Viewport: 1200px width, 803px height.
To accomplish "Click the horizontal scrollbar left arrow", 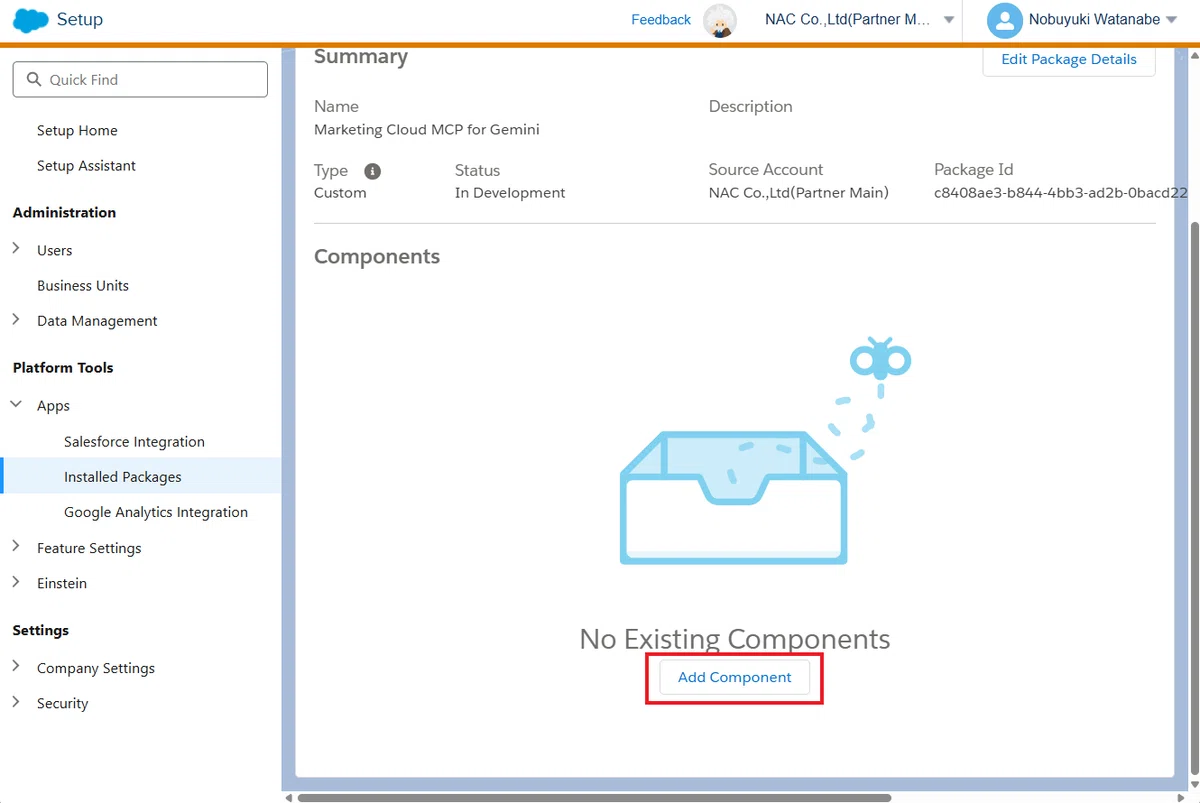I will pyautogui.click(x=289, y=798).
